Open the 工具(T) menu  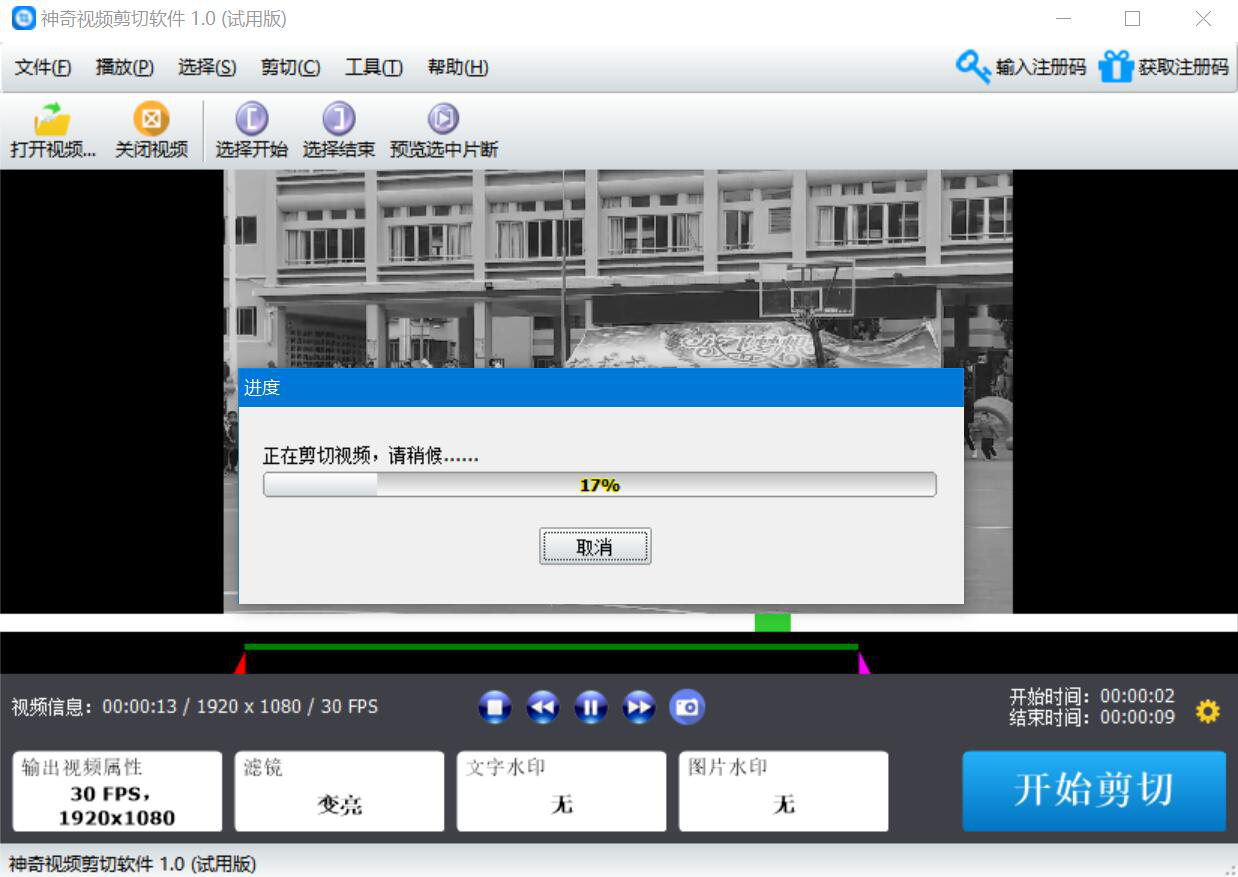pos(373,67)
